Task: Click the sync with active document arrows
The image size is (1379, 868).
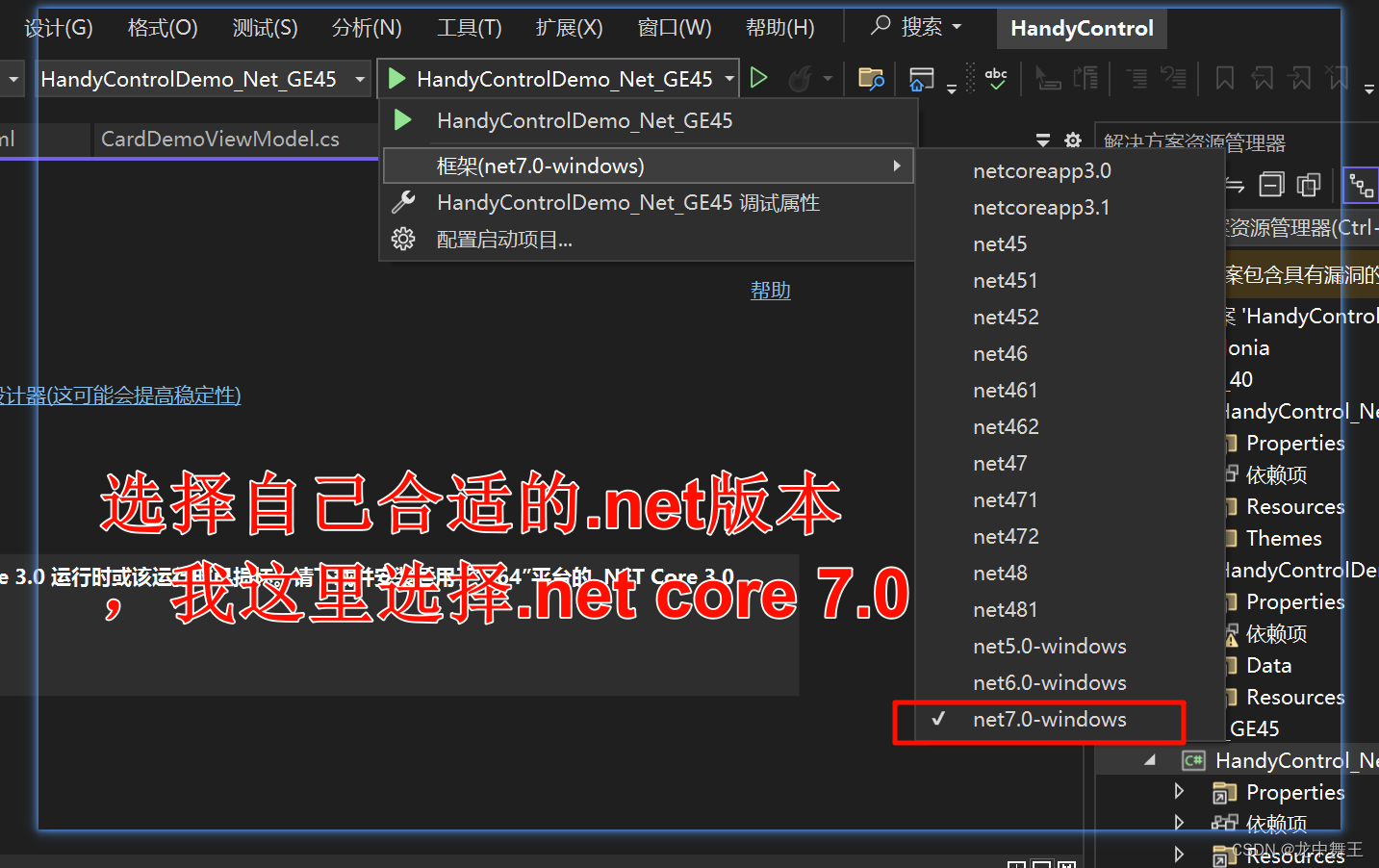Action: 1236,185
